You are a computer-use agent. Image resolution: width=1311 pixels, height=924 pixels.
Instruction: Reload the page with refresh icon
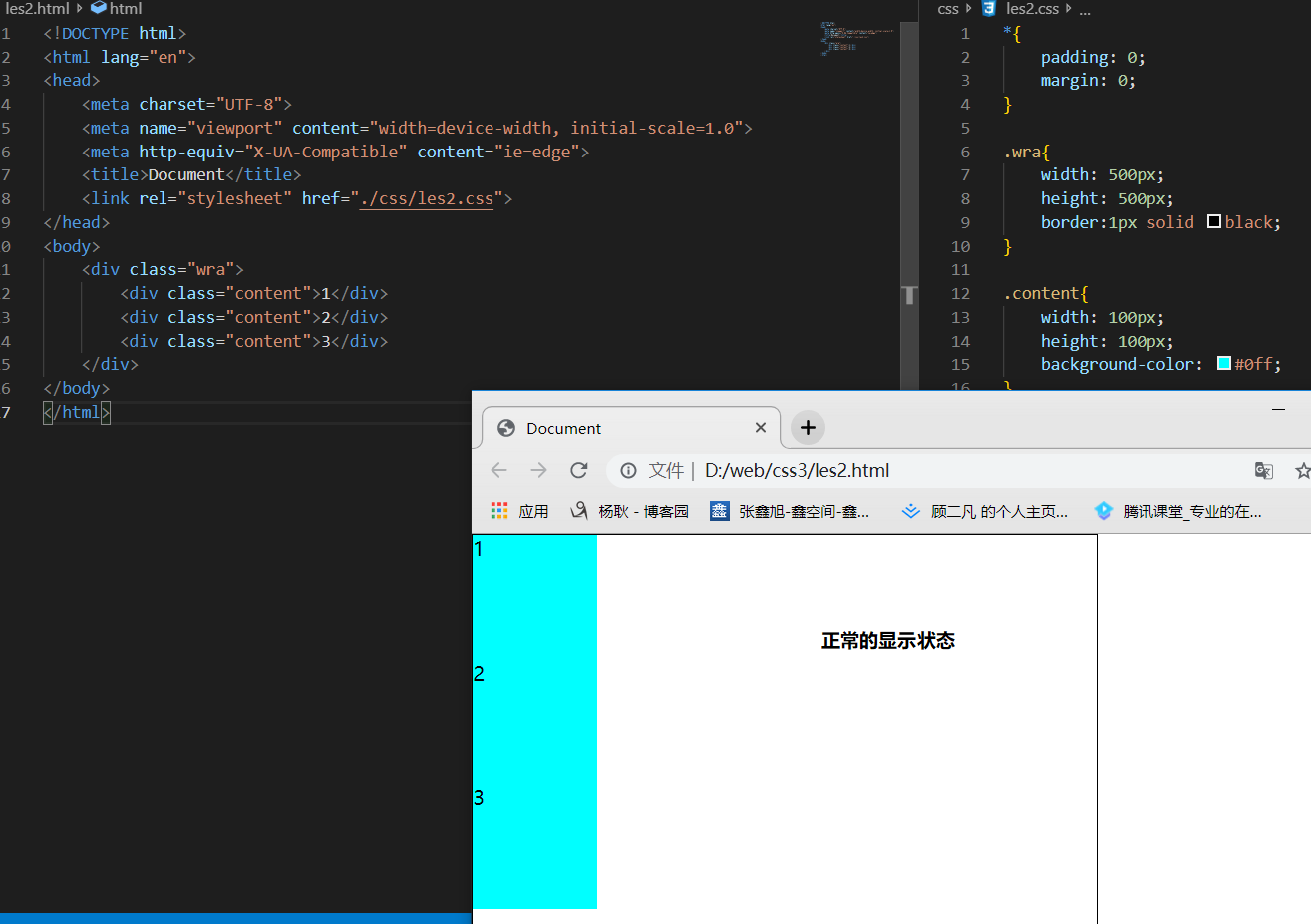tap(578, 470)
